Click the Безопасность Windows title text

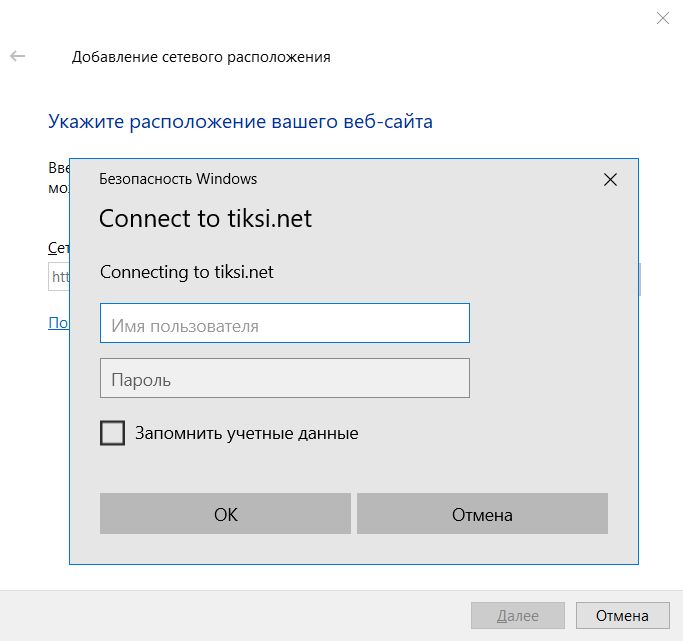(178, 179)
